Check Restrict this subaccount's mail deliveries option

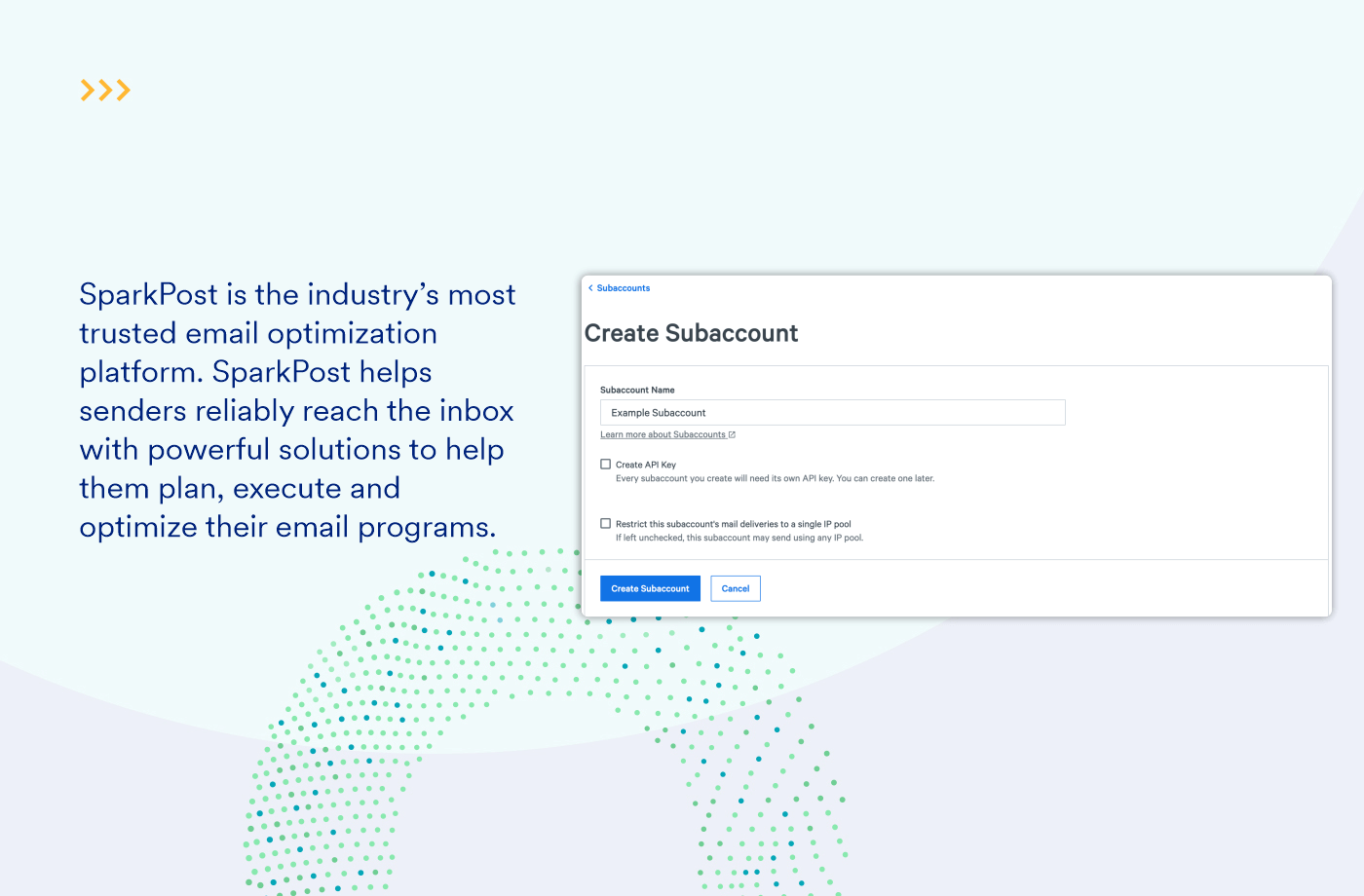[x=605, y=523]
